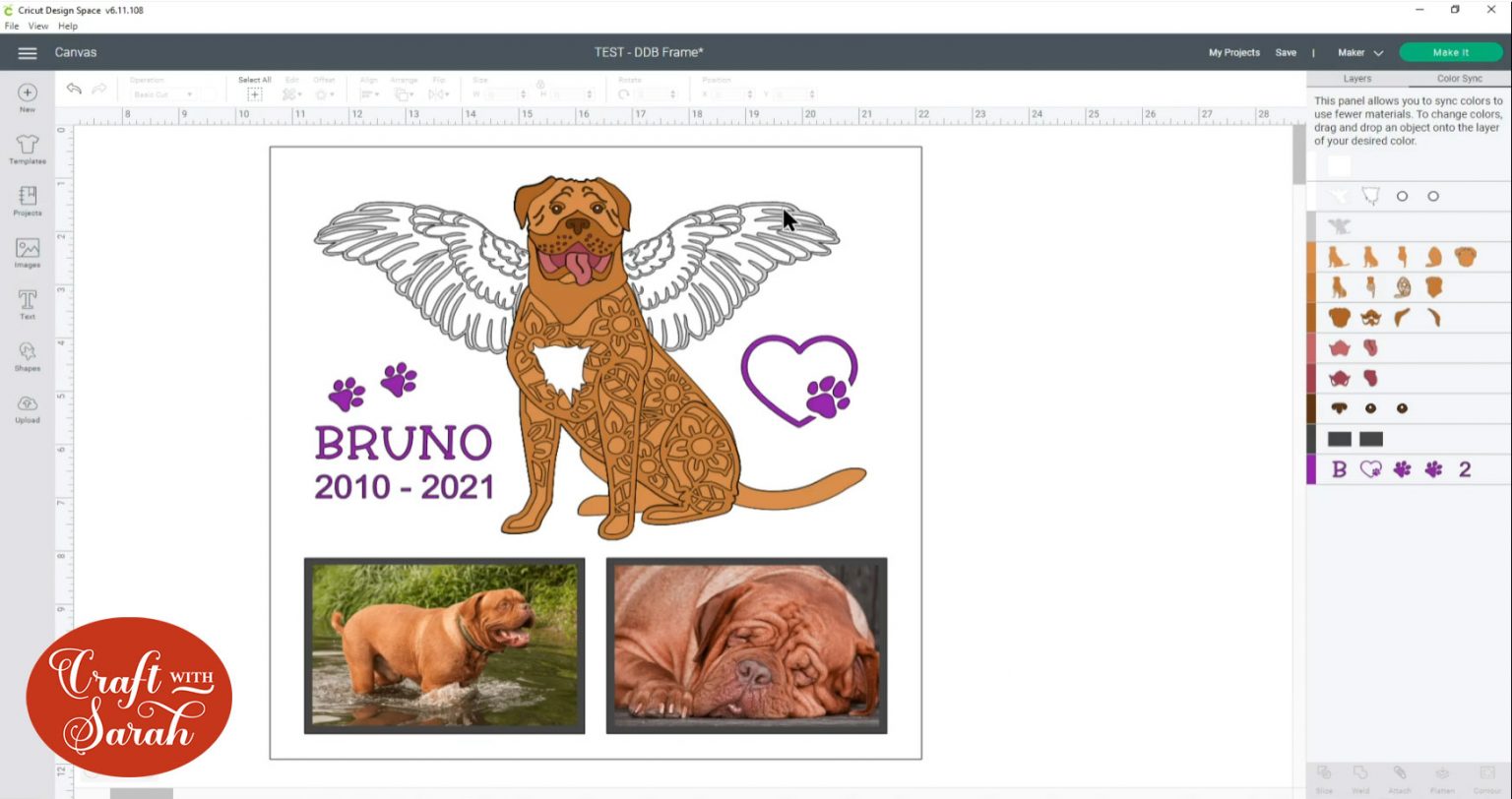Open the File menu
The image size is (1512, 799).
point(12,26)
